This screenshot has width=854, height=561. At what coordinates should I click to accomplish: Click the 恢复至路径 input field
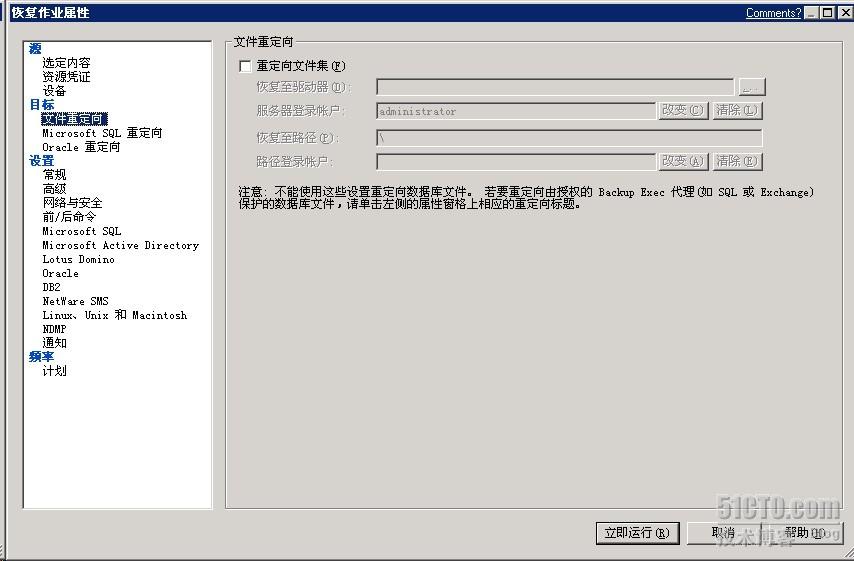tap(569, 138)
